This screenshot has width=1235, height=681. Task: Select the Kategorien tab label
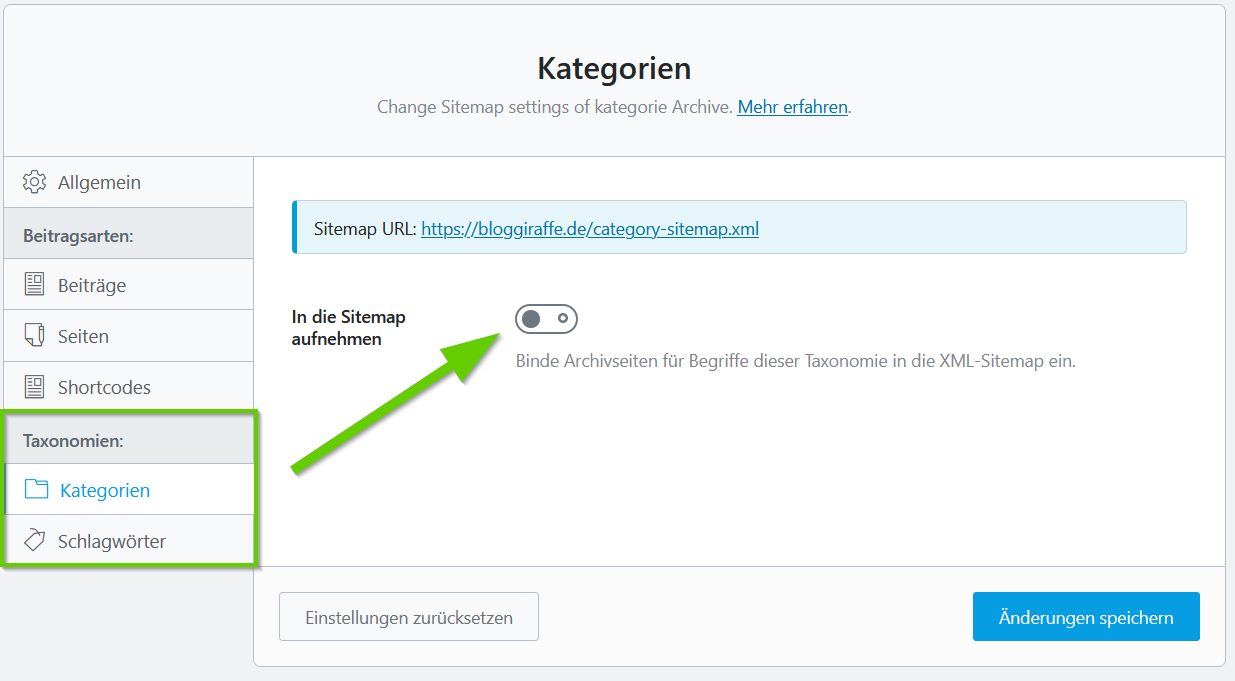click(105, 490)
